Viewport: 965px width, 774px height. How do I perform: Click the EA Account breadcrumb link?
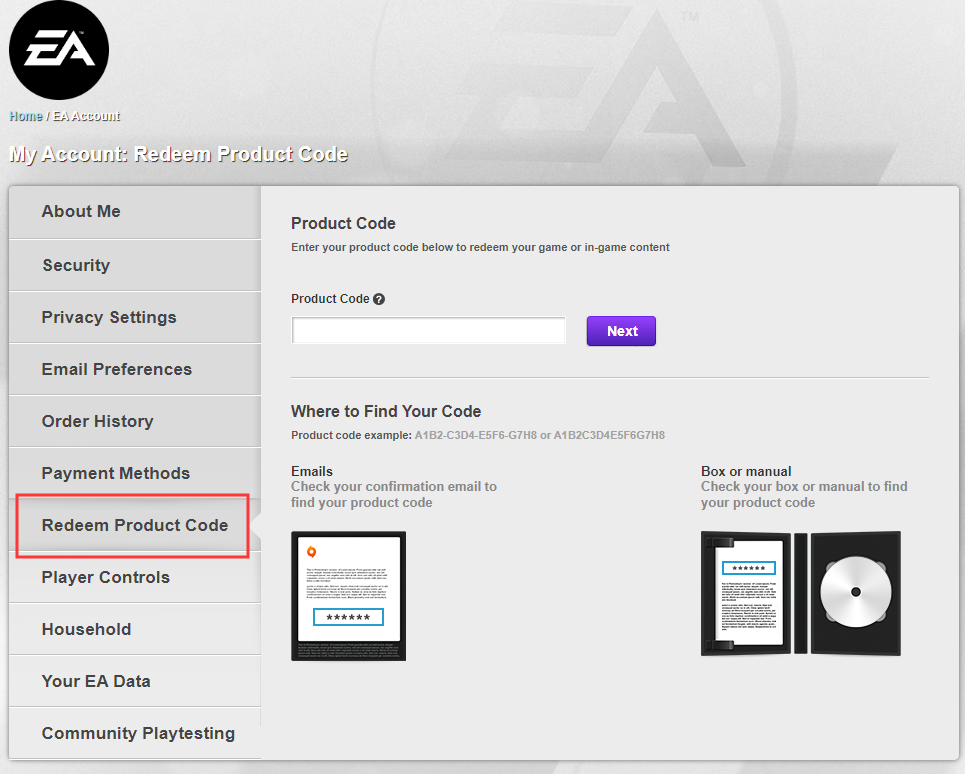coord(86,116)
